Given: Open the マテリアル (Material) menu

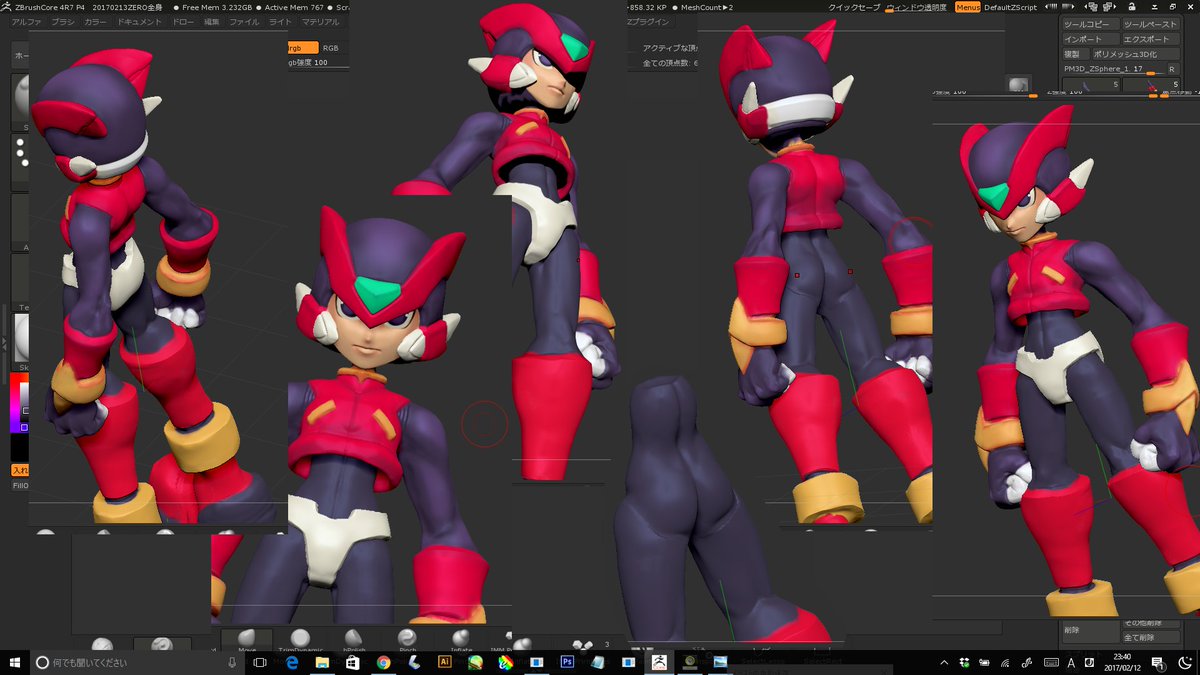Looking at the screenshot, I should (x=320, y=21).
